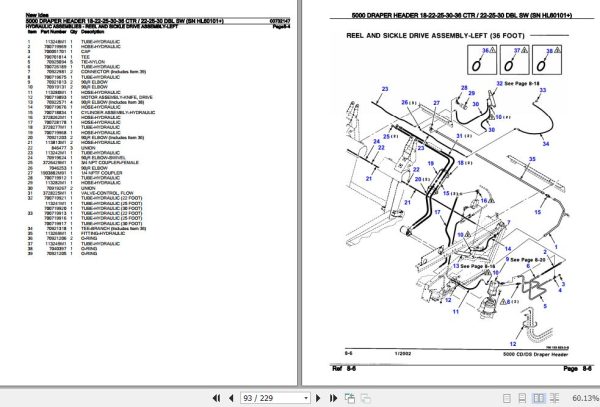This screenshot has width=600, height=407.
Task: Click the O-ring detail box labeled 37
Action: pos(514,60)
